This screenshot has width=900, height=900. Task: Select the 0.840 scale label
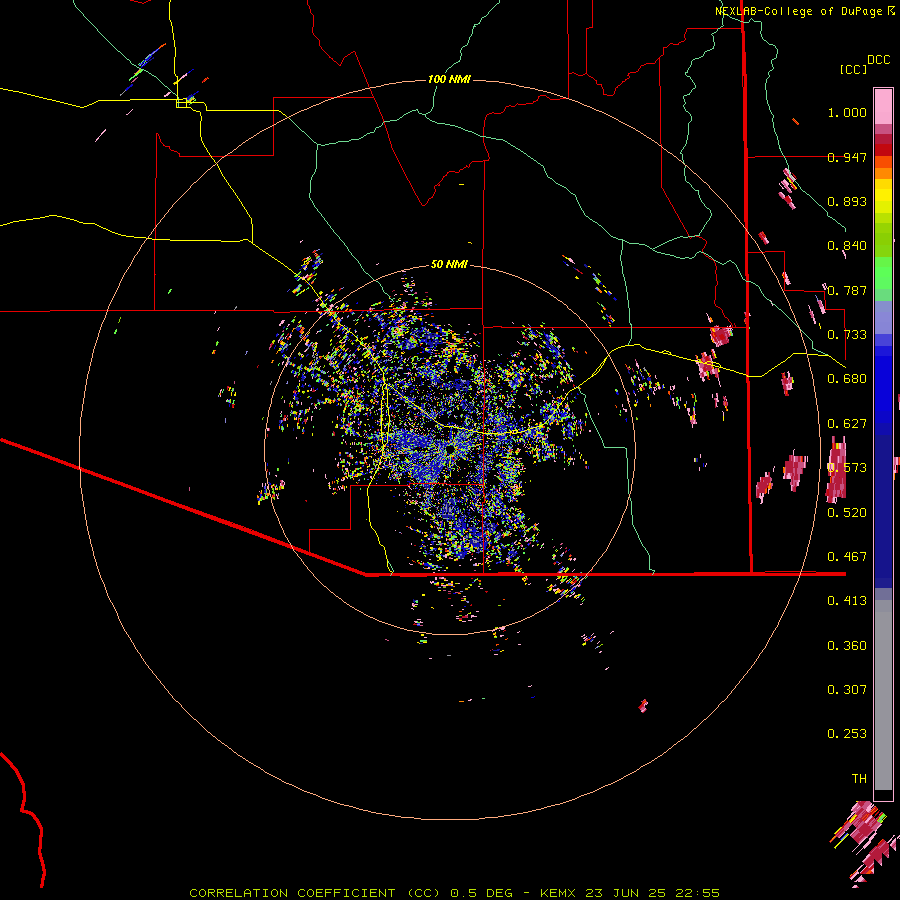[847, 246]
